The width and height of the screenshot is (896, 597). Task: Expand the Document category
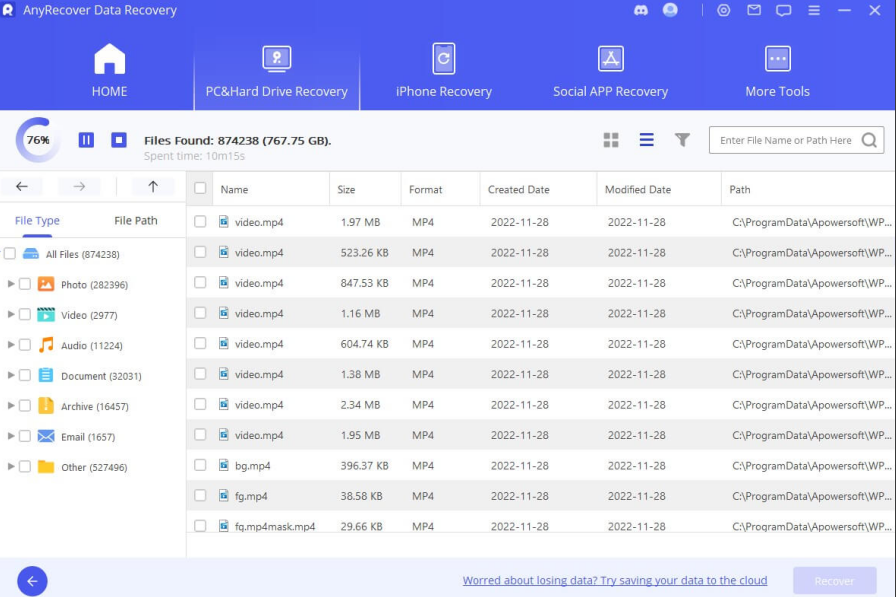point(10,375)
